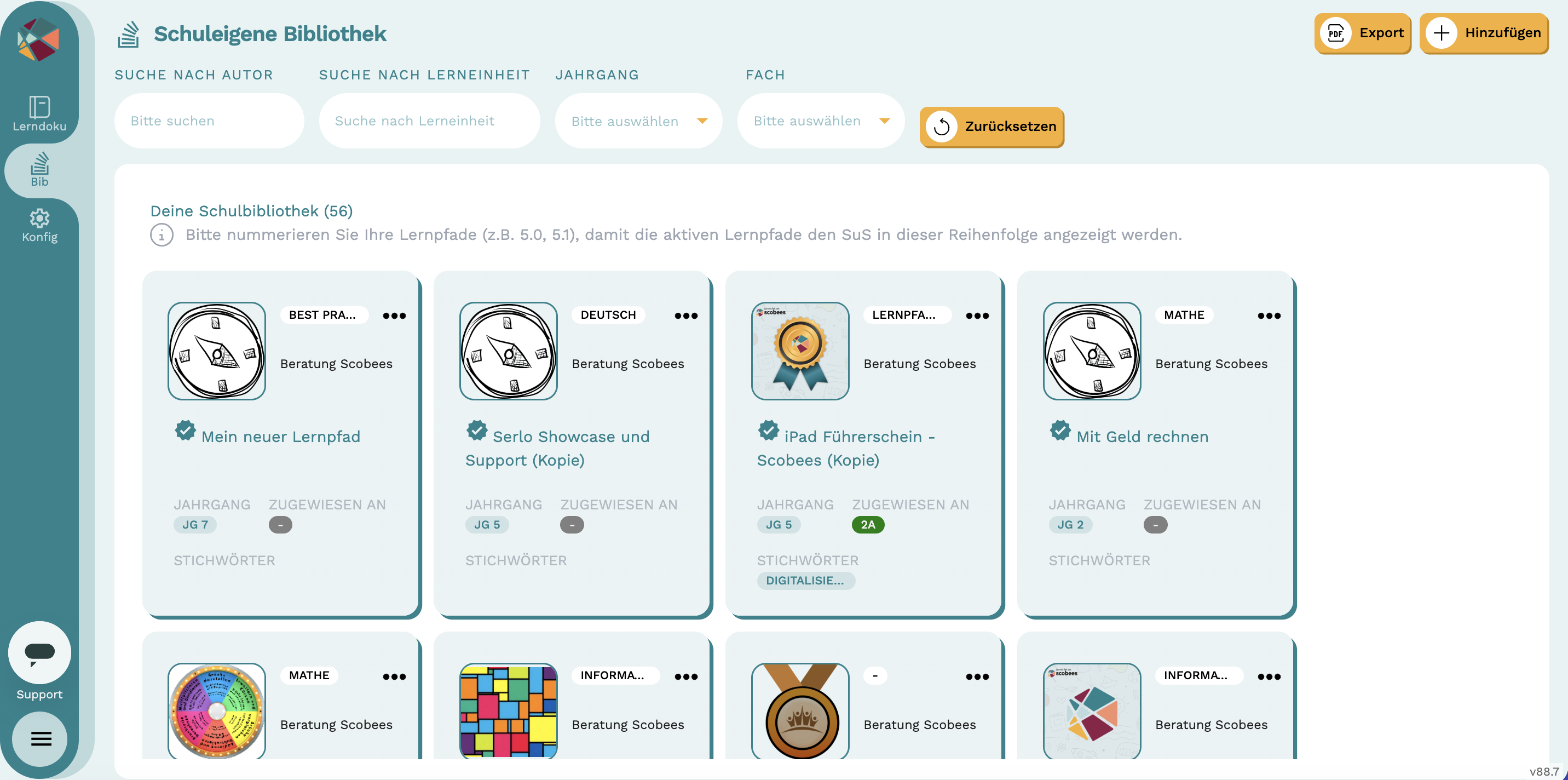Viewport: 1568px width, 780px height.
Task: Click the LERNPFA... subject tag
Action: (907, 315)
